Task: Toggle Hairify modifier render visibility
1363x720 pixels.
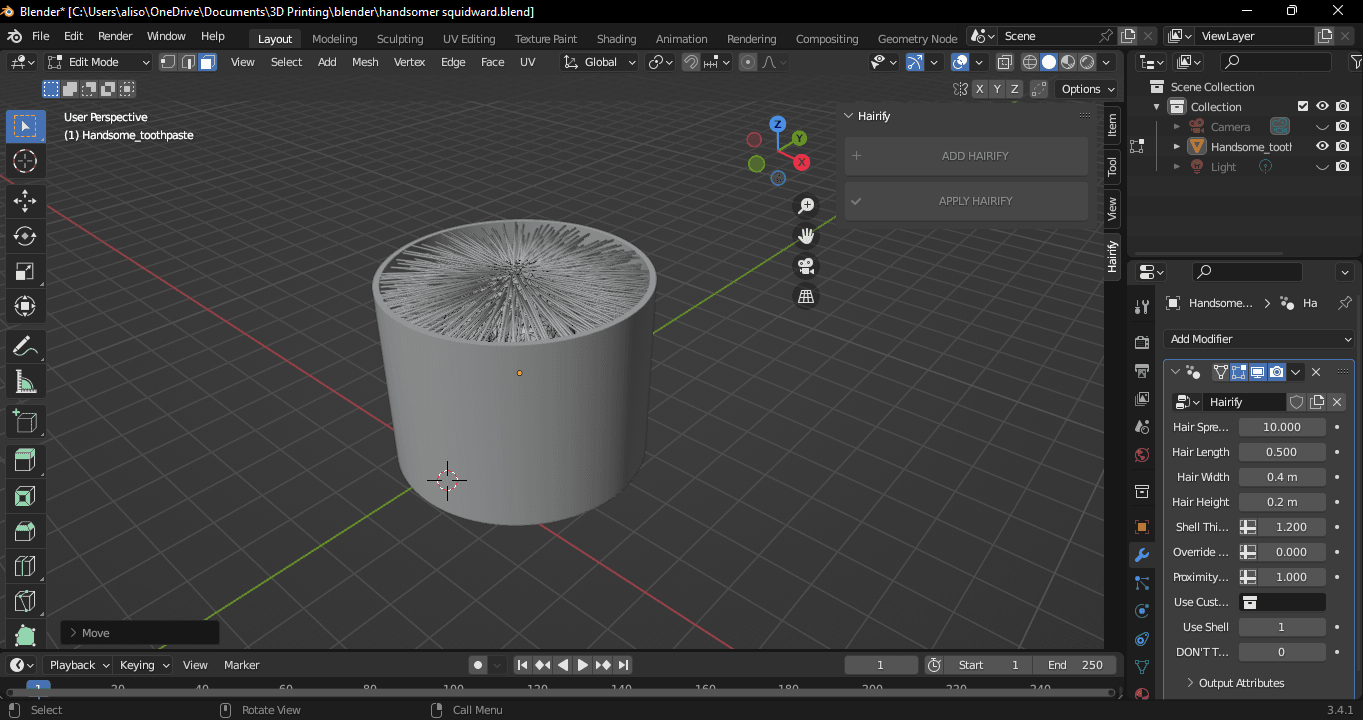Action: pyautogui.click(x=1277, y=372)
